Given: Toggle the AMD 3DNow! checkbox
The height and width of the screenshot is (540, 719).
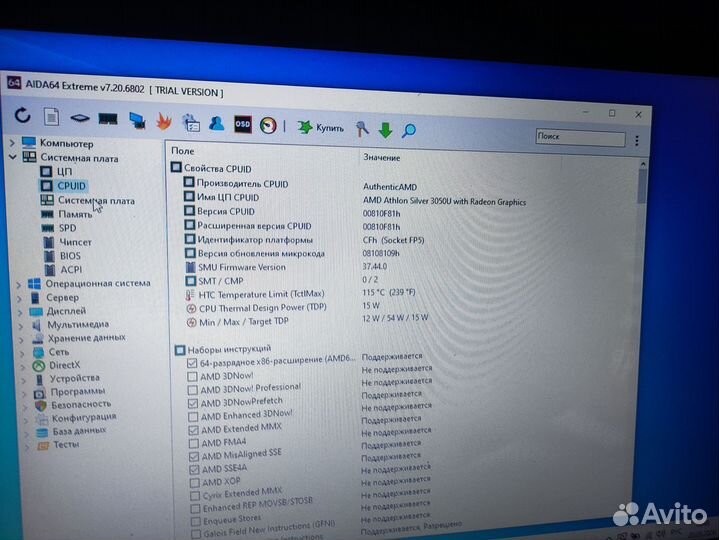Looking at the screenshot, I should click(x=193, y=377).
